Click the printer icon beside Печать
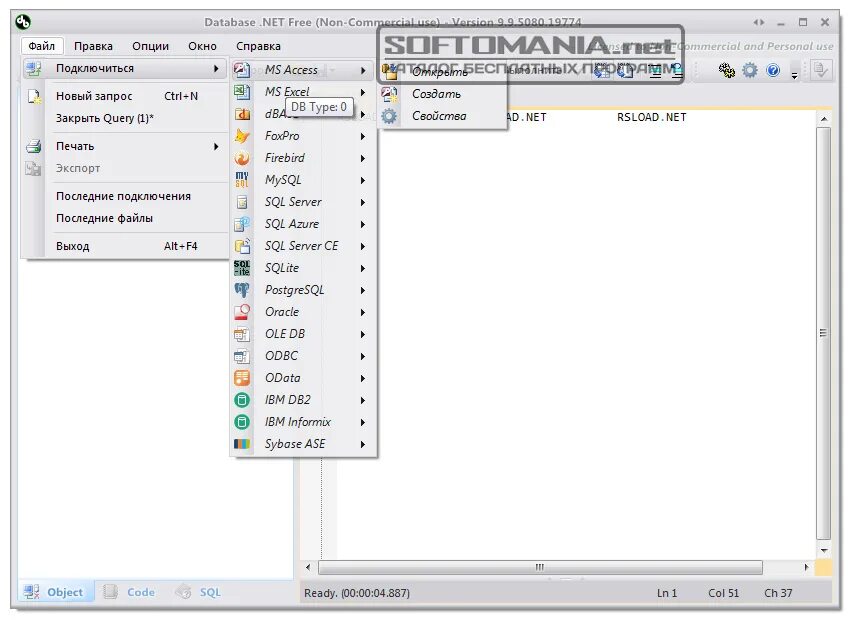Image resolution: width=850 pixels, height=620 pixels. [33, 146]
